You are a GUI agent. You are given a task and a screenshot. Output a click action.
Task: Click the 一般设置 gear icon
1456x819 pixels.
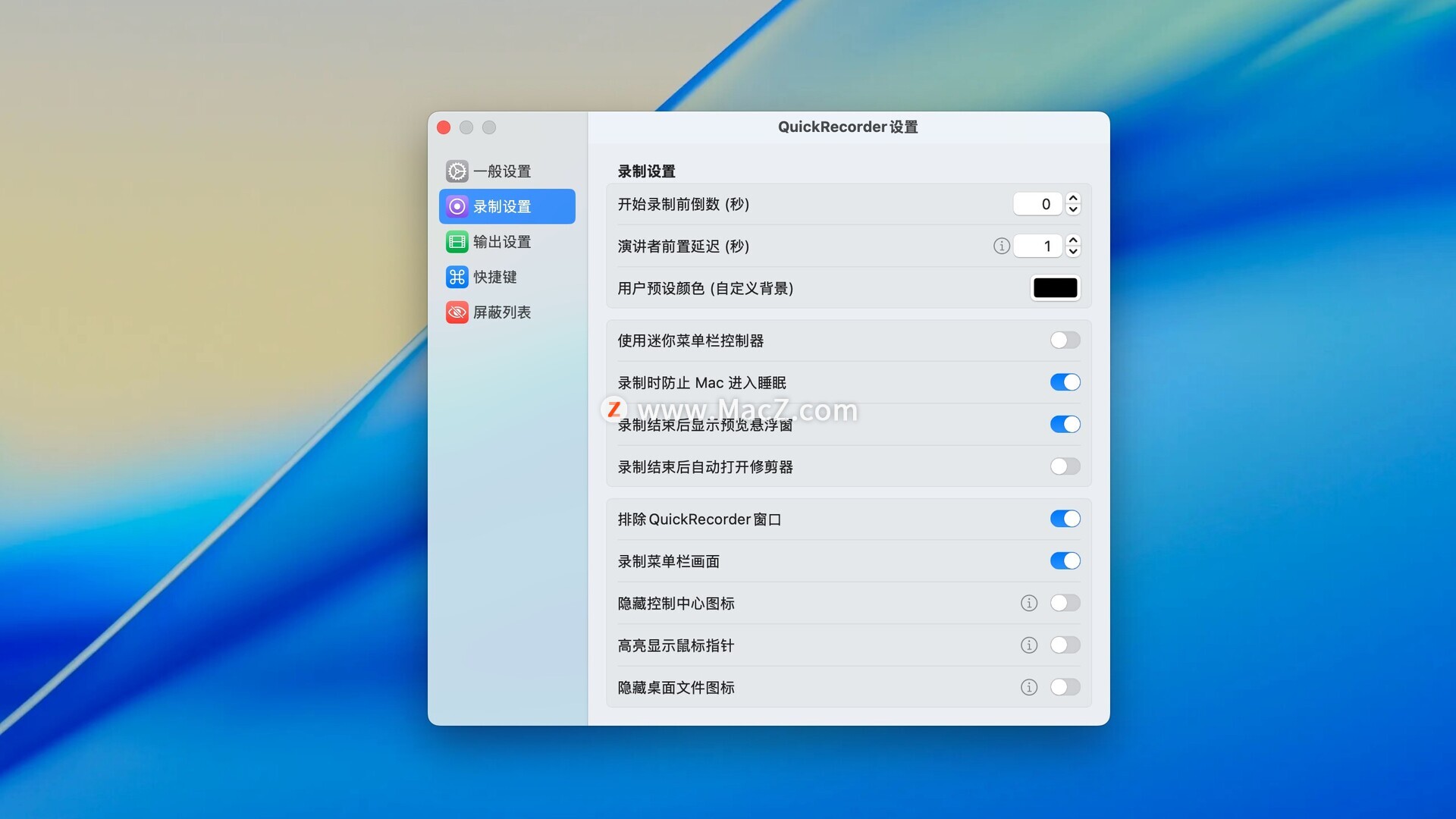tap(457, 171)
